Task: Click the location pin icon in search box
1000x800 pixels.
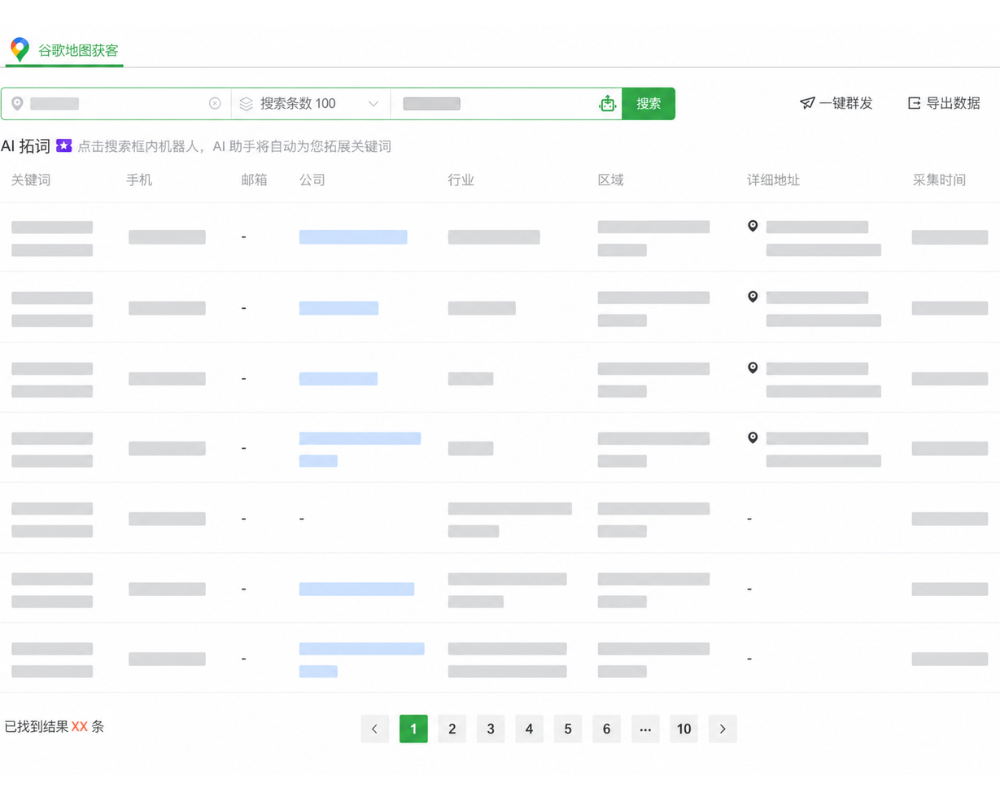Action: coord(17,103)
